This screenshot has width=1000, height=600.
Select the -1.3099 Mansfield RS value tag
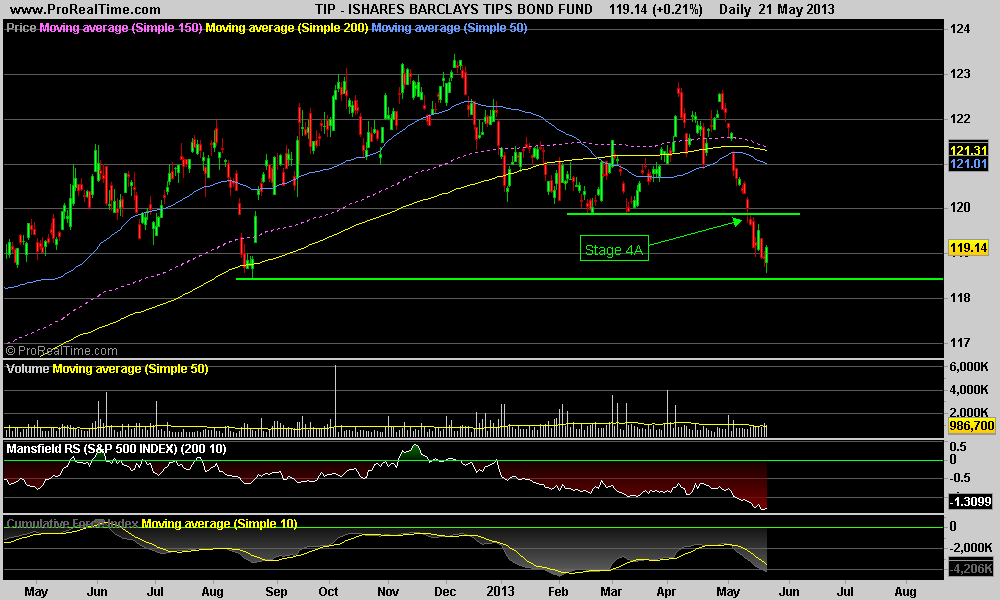[x=970, y=502]
